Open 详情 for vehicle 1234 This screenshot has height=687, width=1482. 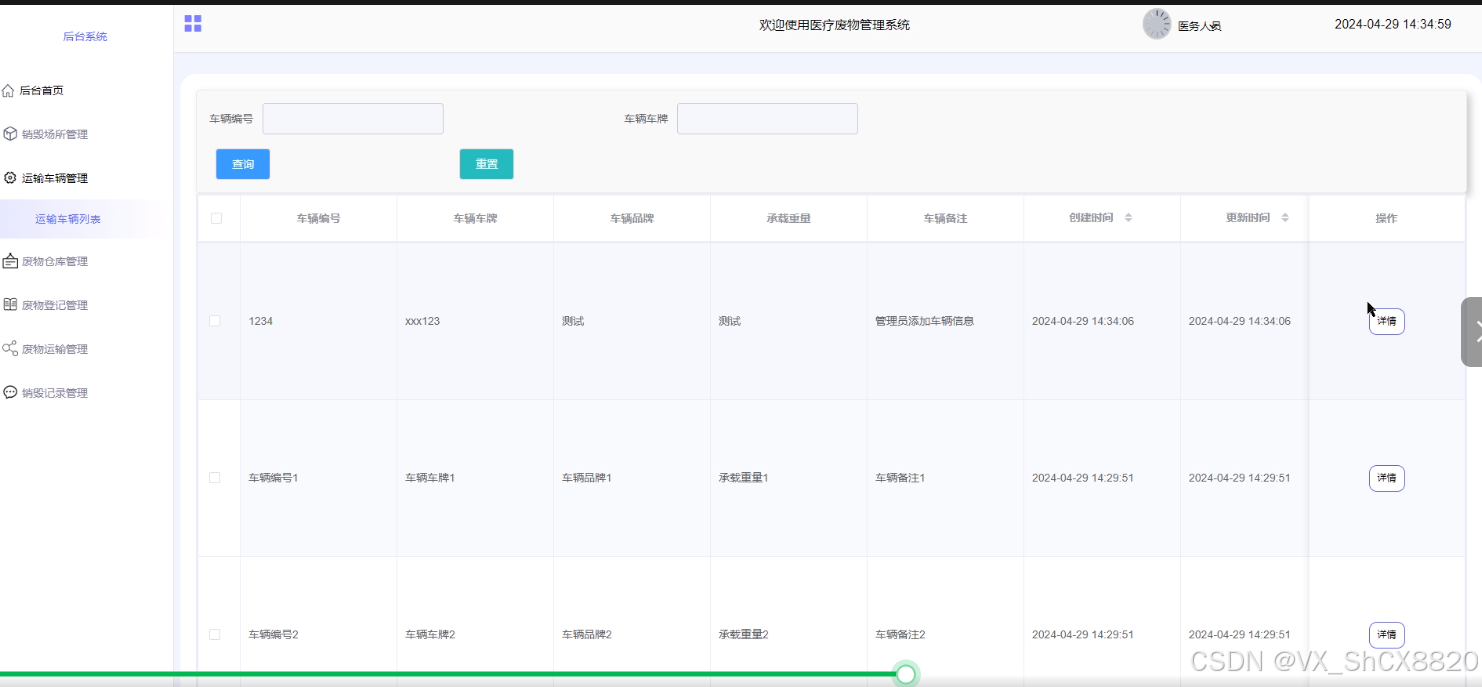coord(1387,321)
